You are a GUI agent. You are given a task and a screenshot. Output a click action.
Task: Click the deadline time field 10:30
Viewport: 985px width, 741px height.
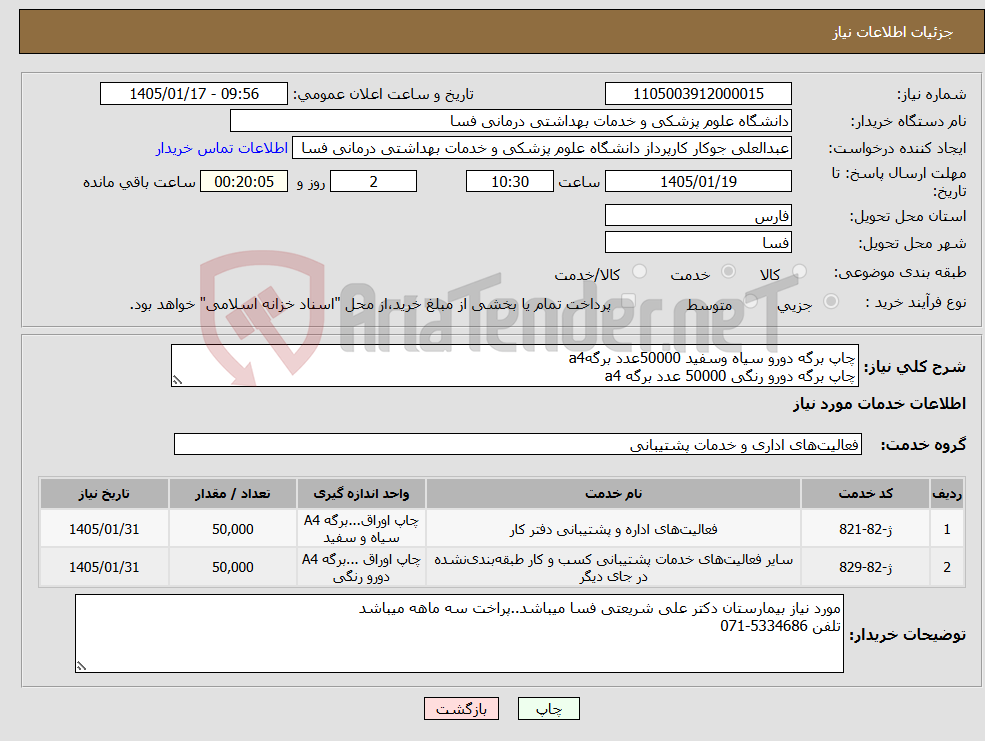coord(509,181)
